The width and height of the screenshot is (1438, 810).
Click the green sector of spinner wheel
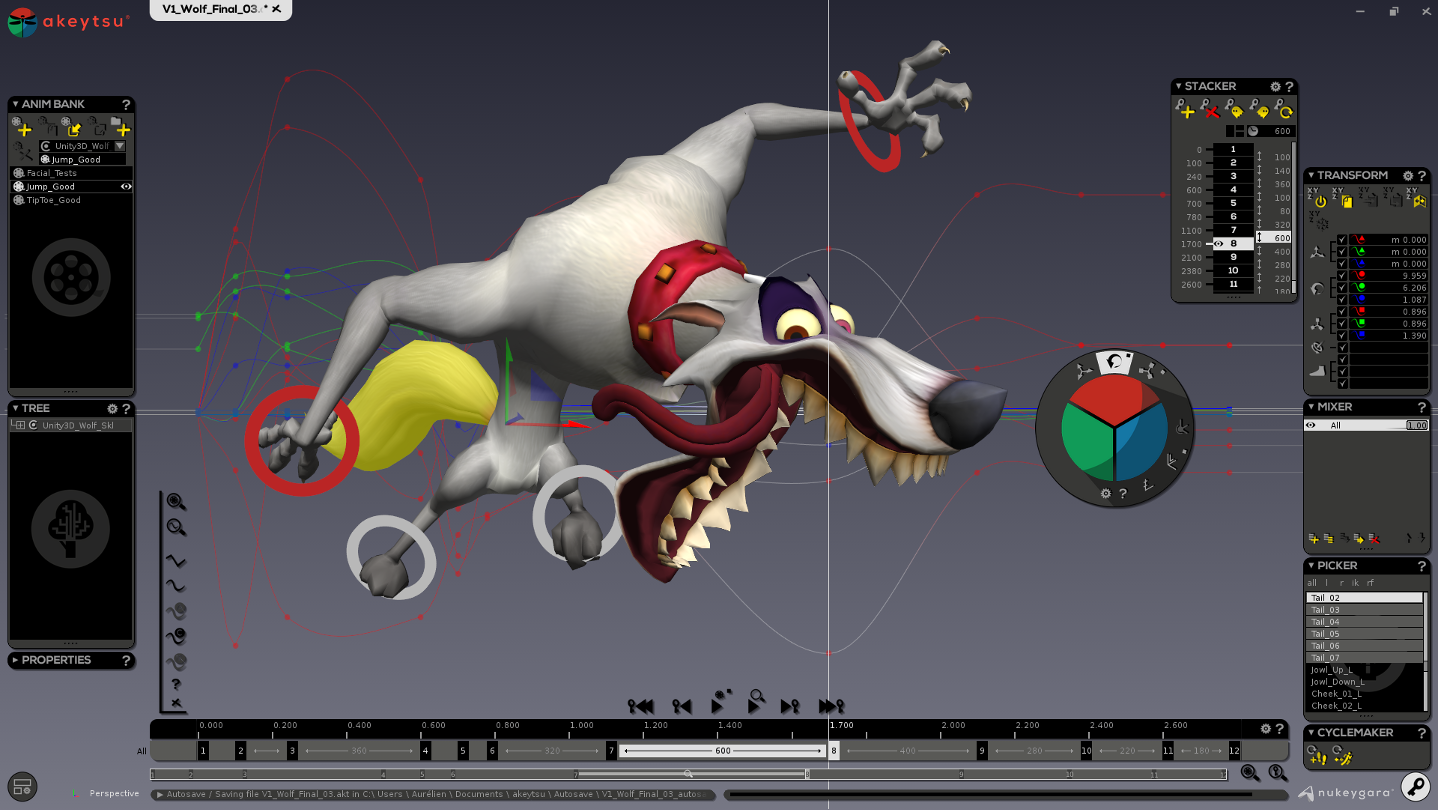(1087, 440)
